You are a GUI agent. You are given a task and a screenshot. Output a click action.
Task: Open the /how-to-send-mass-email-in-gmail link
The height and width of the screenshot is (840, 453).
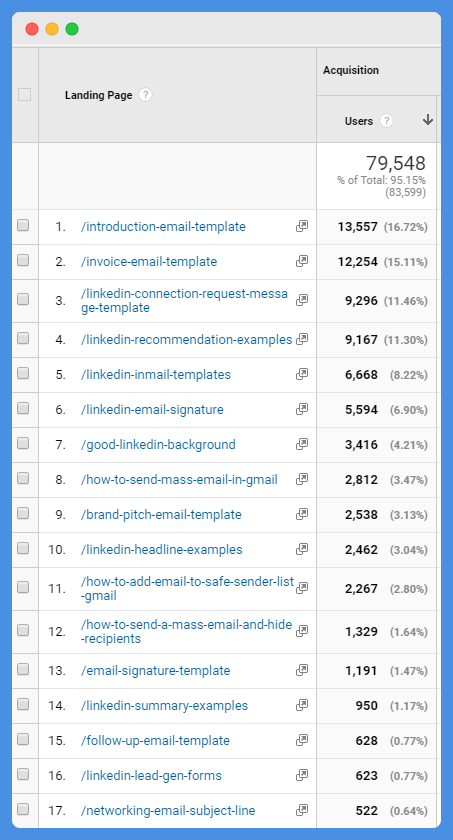[x=179, y=479]
